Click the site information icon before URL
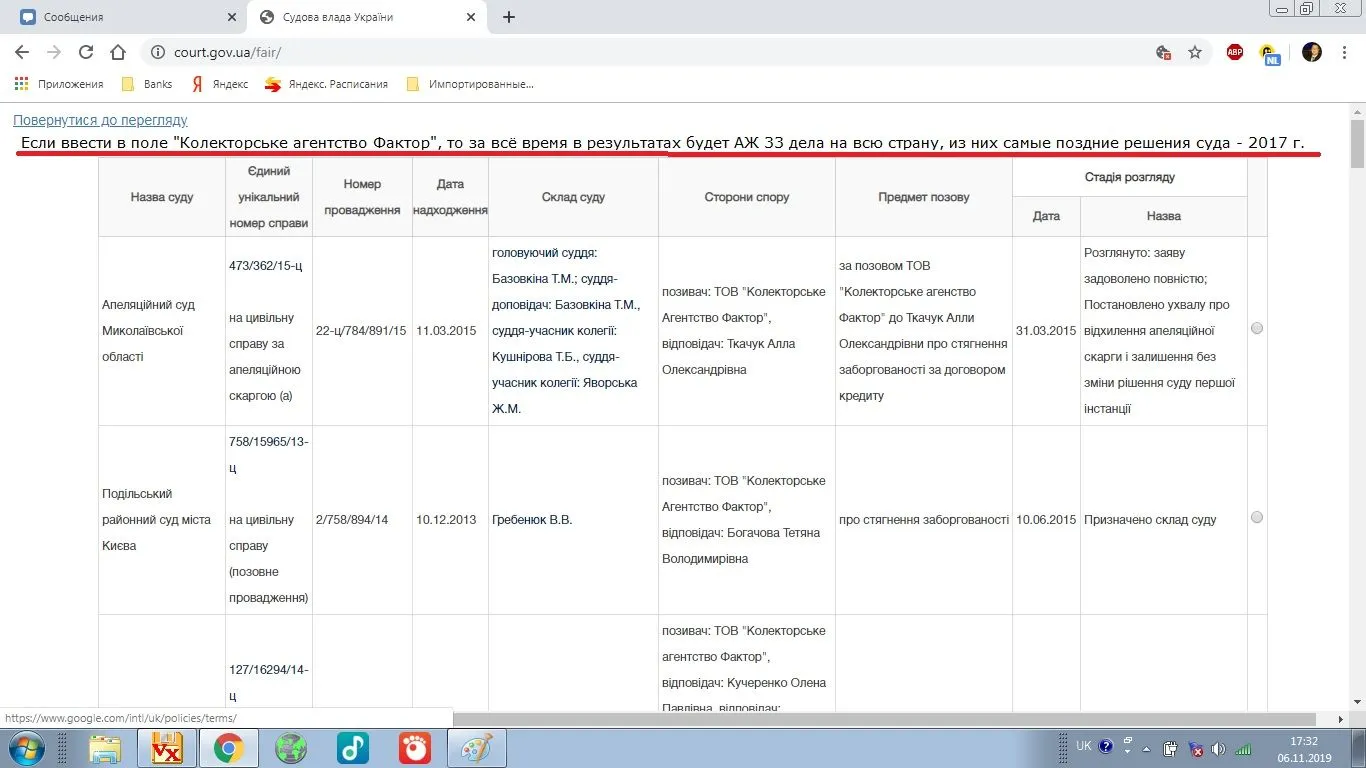This screenshot has width=1366, height=768. tap(156, 52)
